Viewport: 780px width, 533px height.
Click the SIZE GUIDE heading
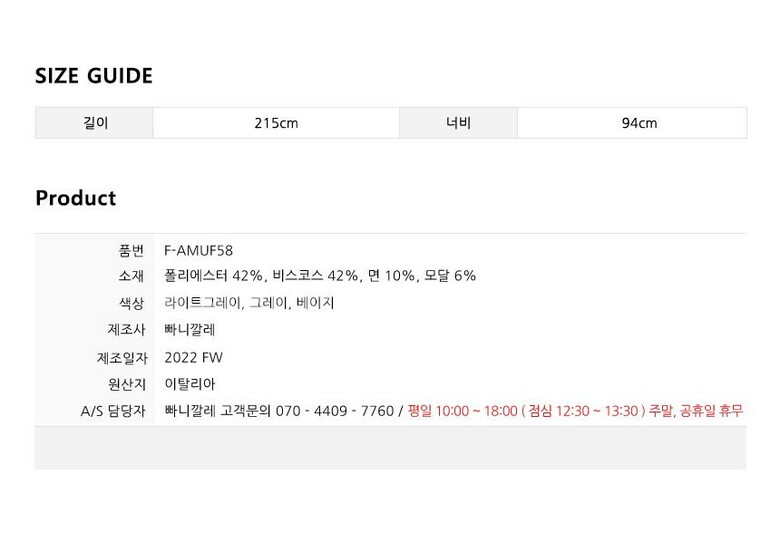click(94, 76)
